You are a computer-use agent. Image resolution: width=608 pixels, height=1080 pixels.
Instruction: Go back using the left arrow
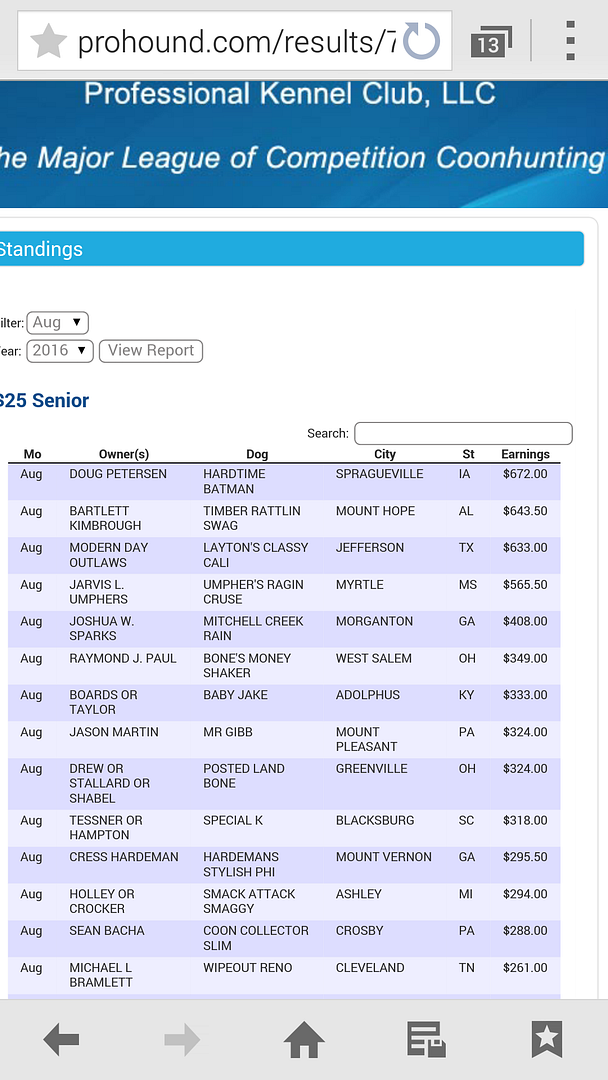62,1040
